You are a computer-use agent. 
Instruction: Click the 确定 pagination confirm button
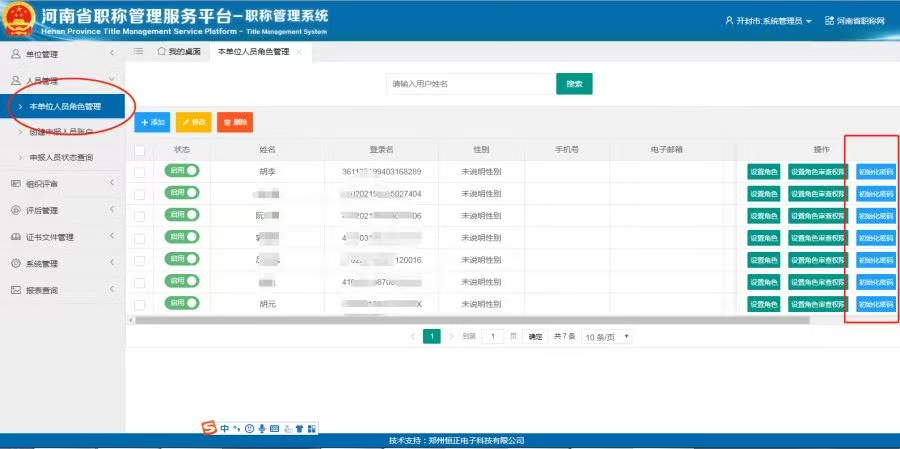(535, 337)
